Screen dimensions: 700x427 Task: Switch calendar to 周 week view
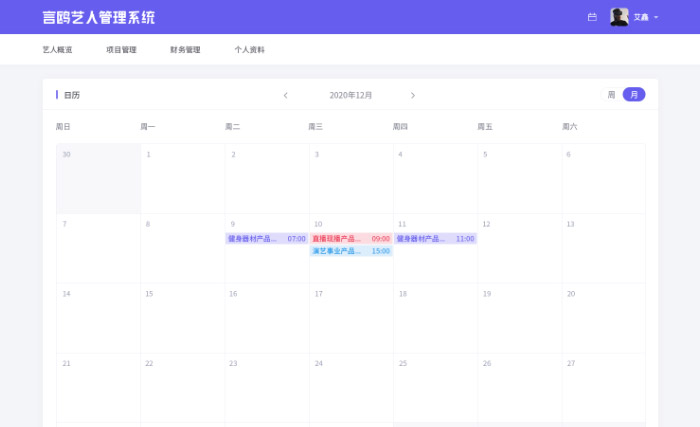pos(611,95)
